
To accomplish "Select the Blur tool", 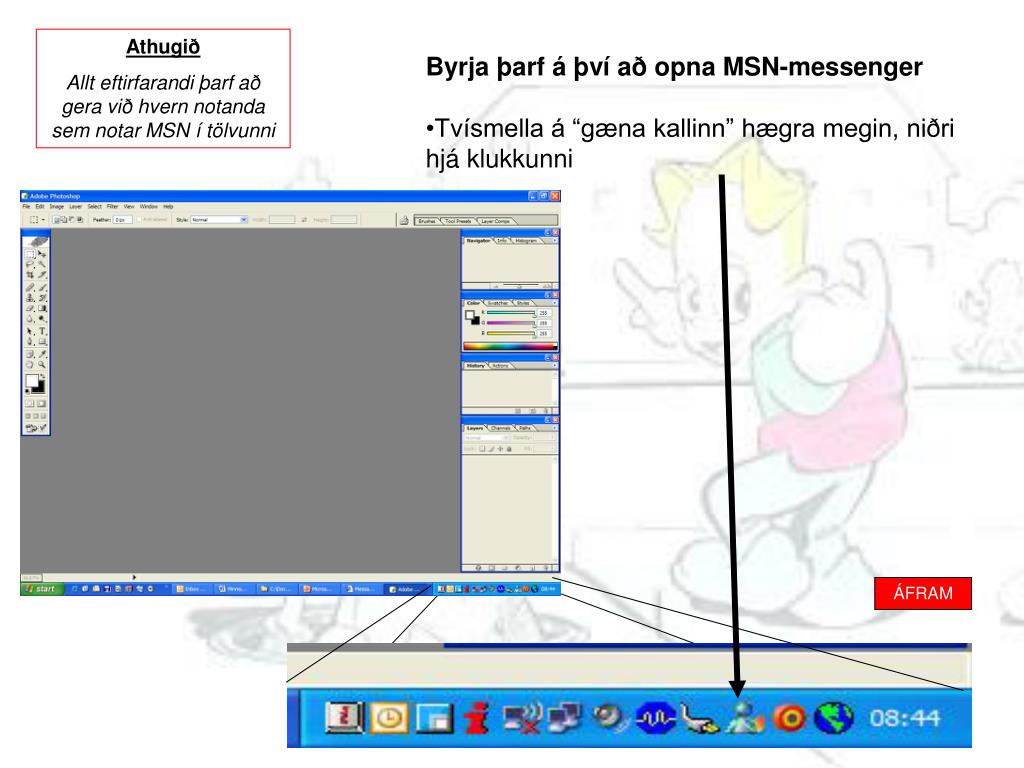I will click(x=30, y=319).
